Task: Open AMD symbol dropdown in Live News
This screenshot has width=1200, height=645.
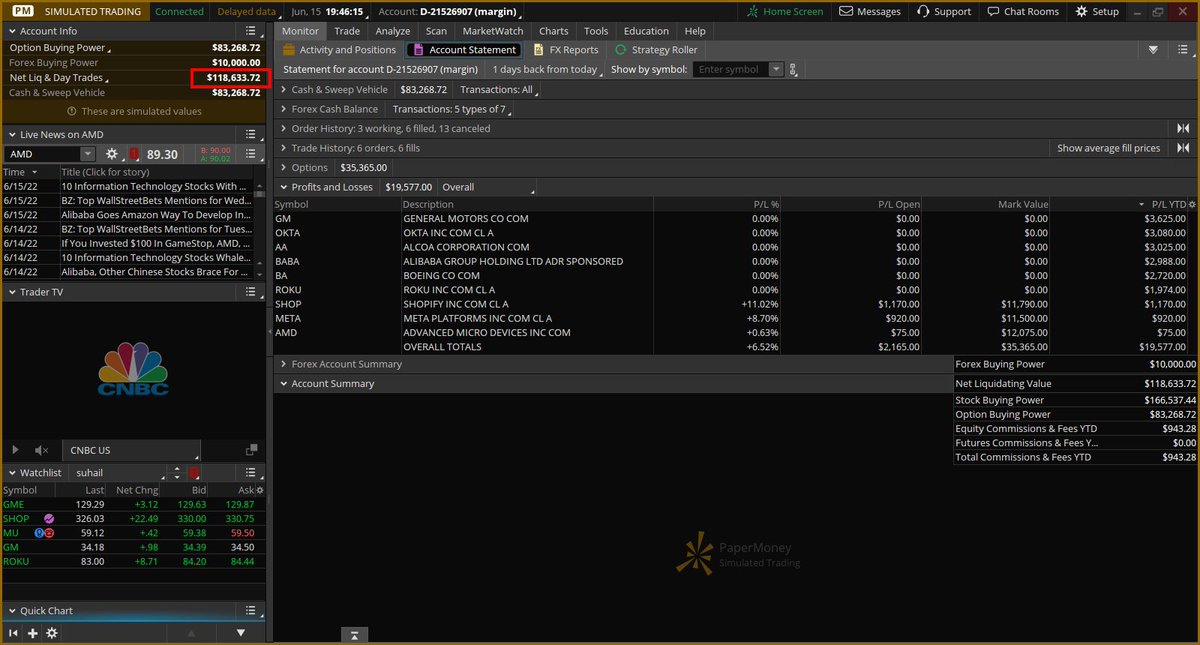Action: tap(88, 154)
